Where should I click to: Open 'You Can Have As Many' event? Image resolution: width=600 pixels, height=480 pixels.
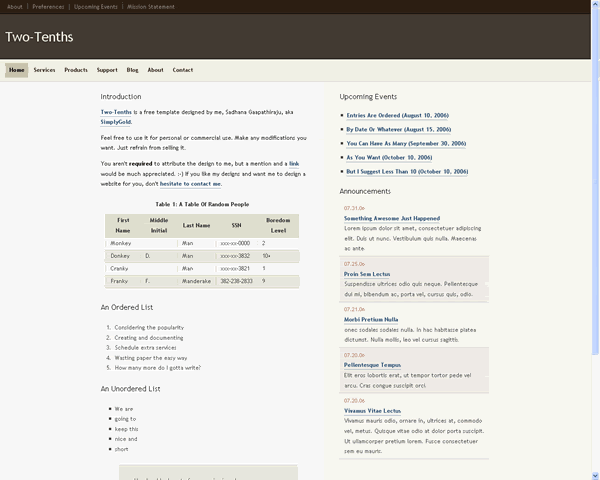[x=405, y=143]
